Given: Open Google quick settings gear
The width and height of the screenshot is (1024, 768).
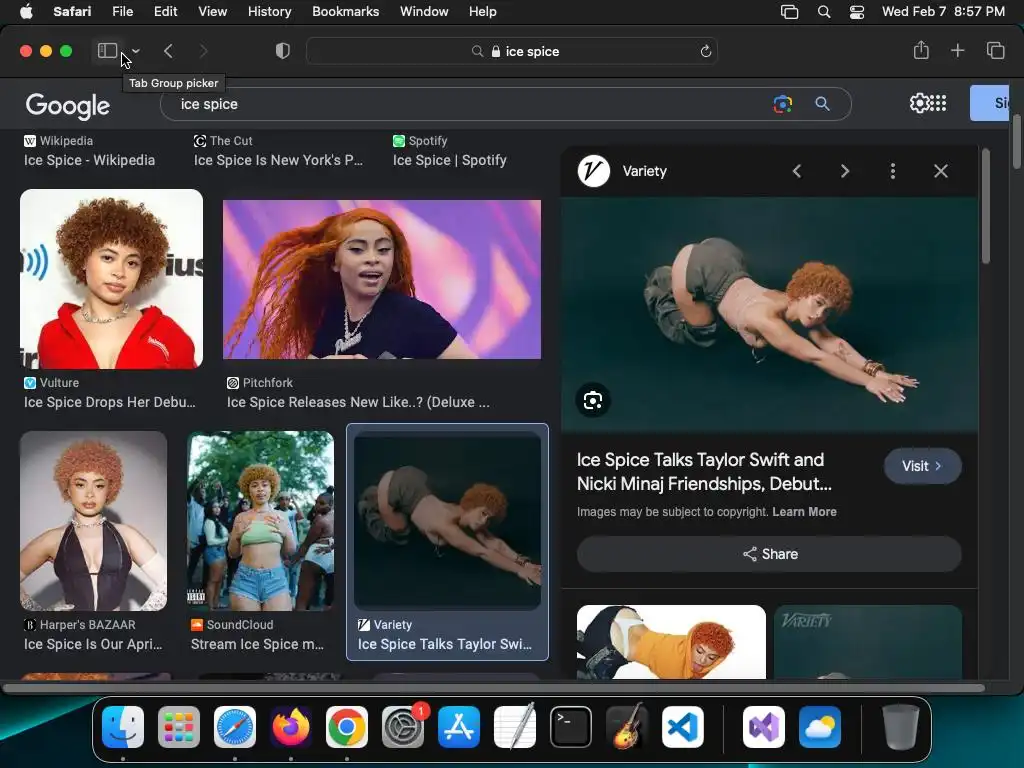Looking at the screenshot, I should click(x=919, y=103).
